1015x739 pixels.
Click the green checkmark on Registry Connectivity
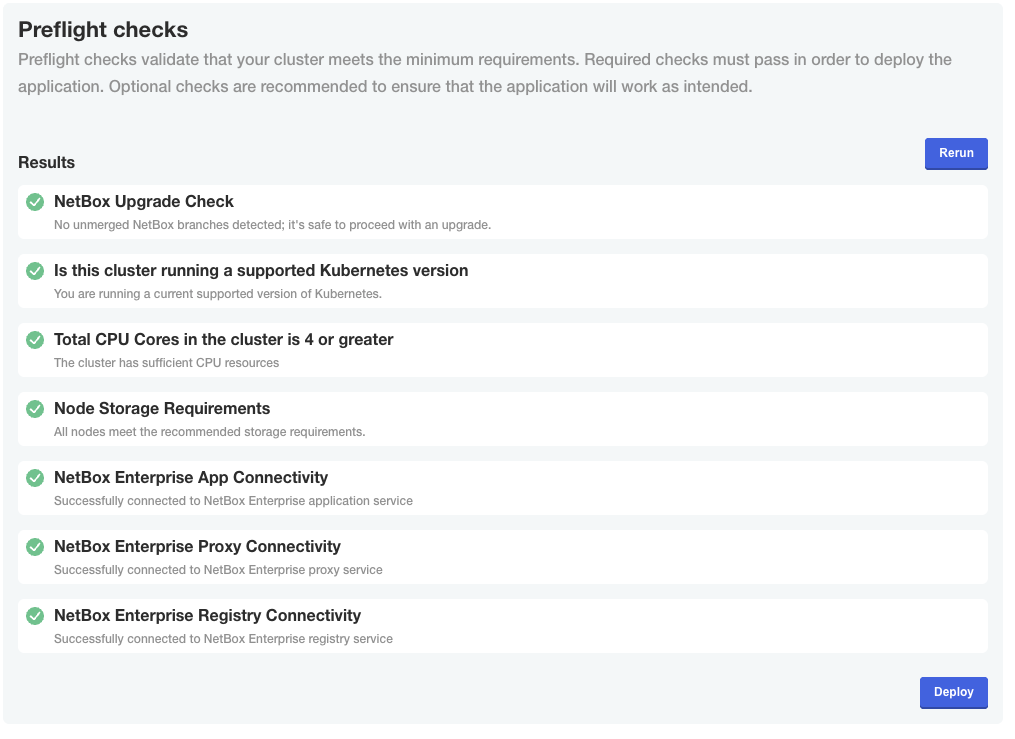click(36, 616)
